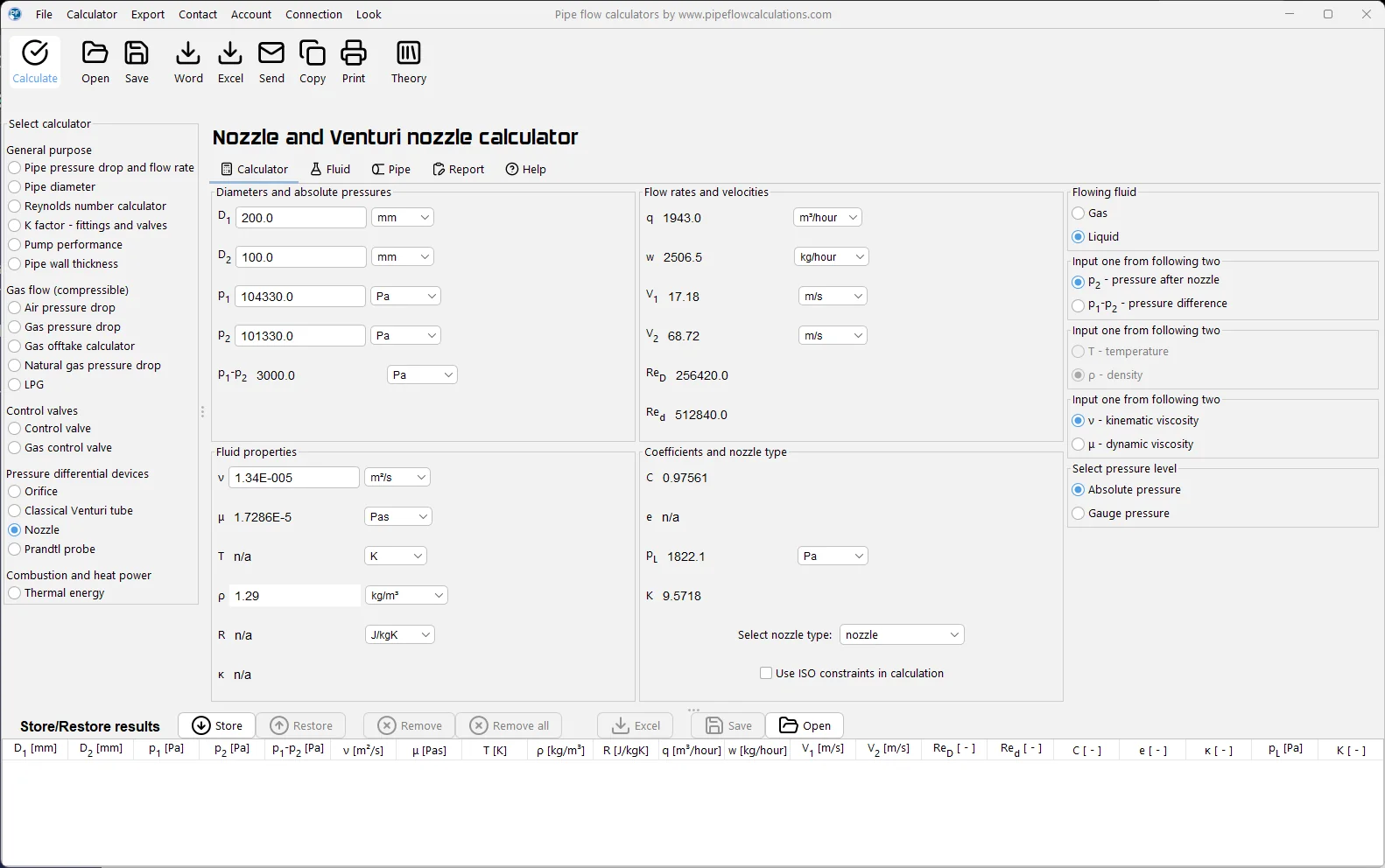Save using the toolbar Save icon

point(137,61)
